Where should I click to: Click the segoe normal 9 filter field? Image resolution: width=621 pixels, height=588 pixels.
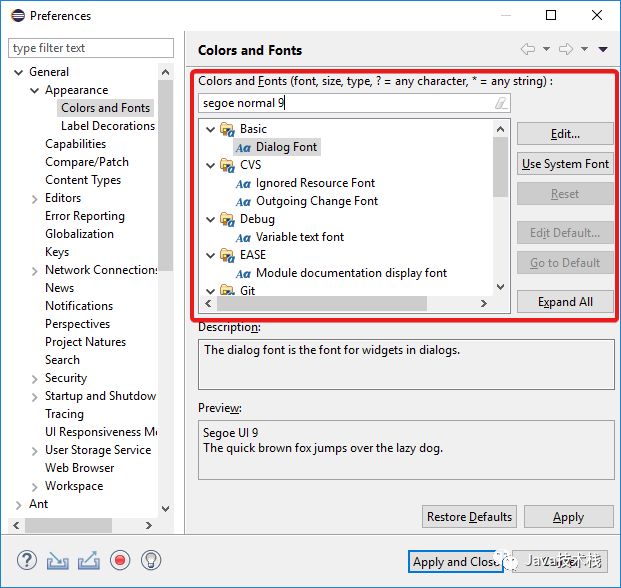pos(354,103)
